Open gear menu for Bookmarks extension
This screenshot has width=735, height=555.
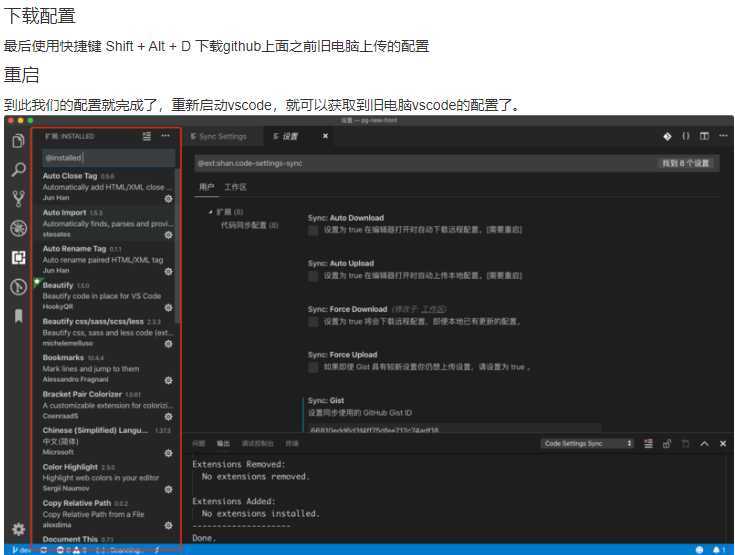[168, 380]
